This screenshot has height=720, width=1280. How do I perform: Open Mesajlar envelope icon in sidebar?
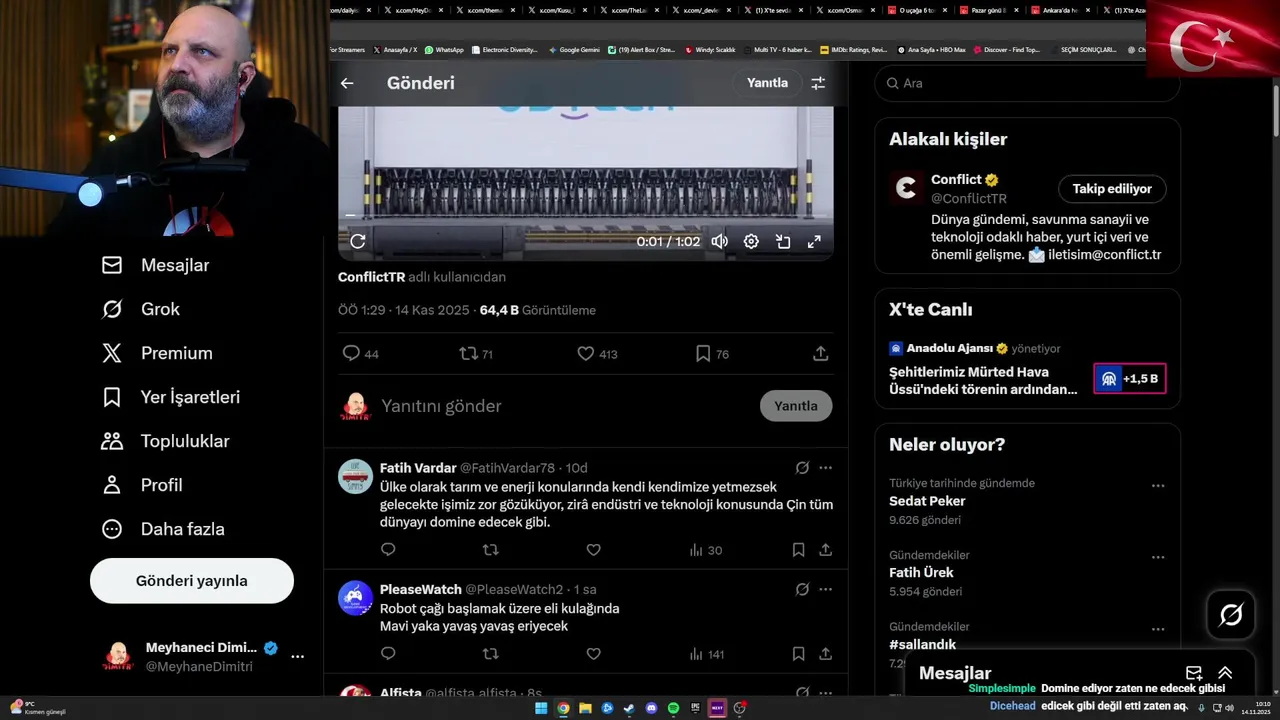(112, 265)
